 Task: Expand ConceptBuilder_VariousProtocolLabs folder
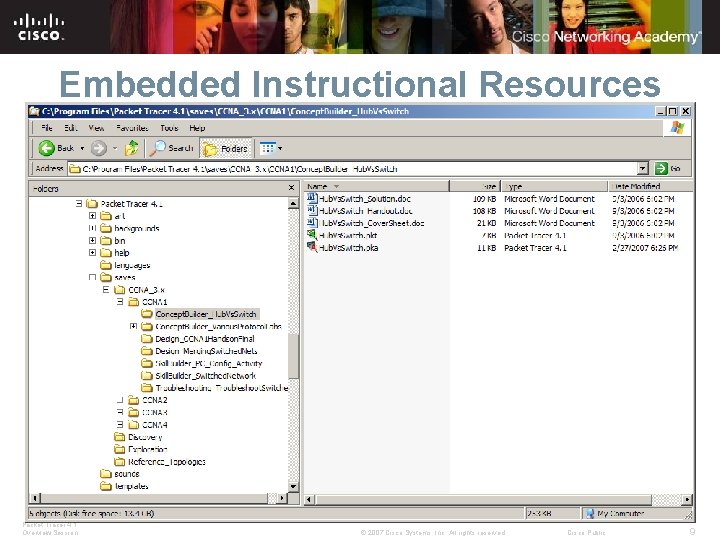point(134,326)
